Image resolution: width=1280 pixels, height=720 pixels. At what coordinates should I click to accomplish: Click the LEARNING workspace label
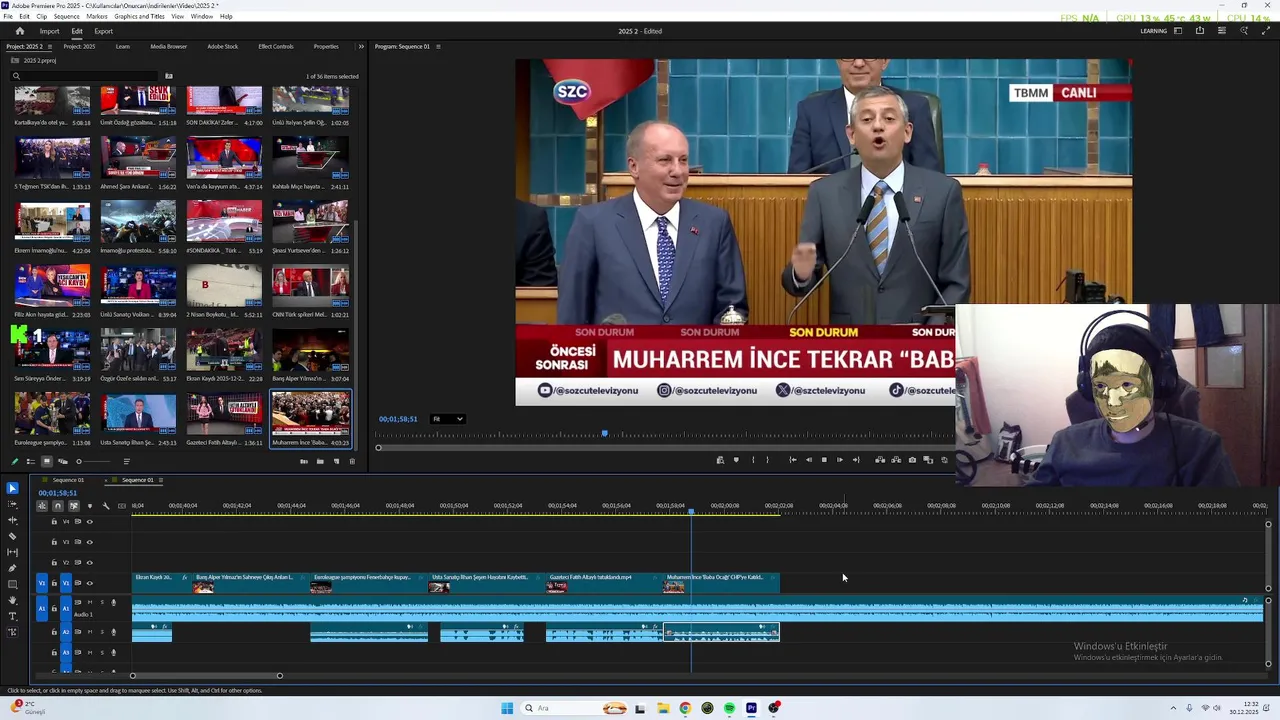pyautogui.click(x=1153, y=31)
